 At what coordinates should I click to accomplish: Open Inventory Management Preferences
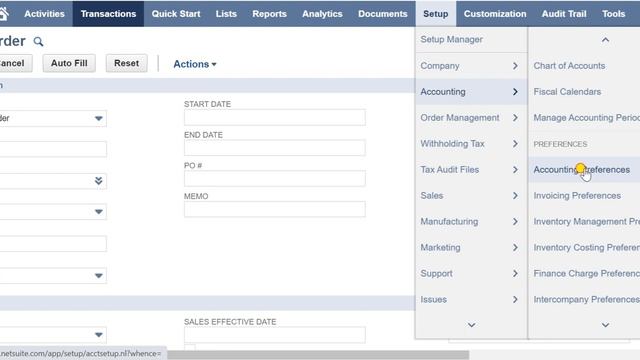[x=586, y=221]
